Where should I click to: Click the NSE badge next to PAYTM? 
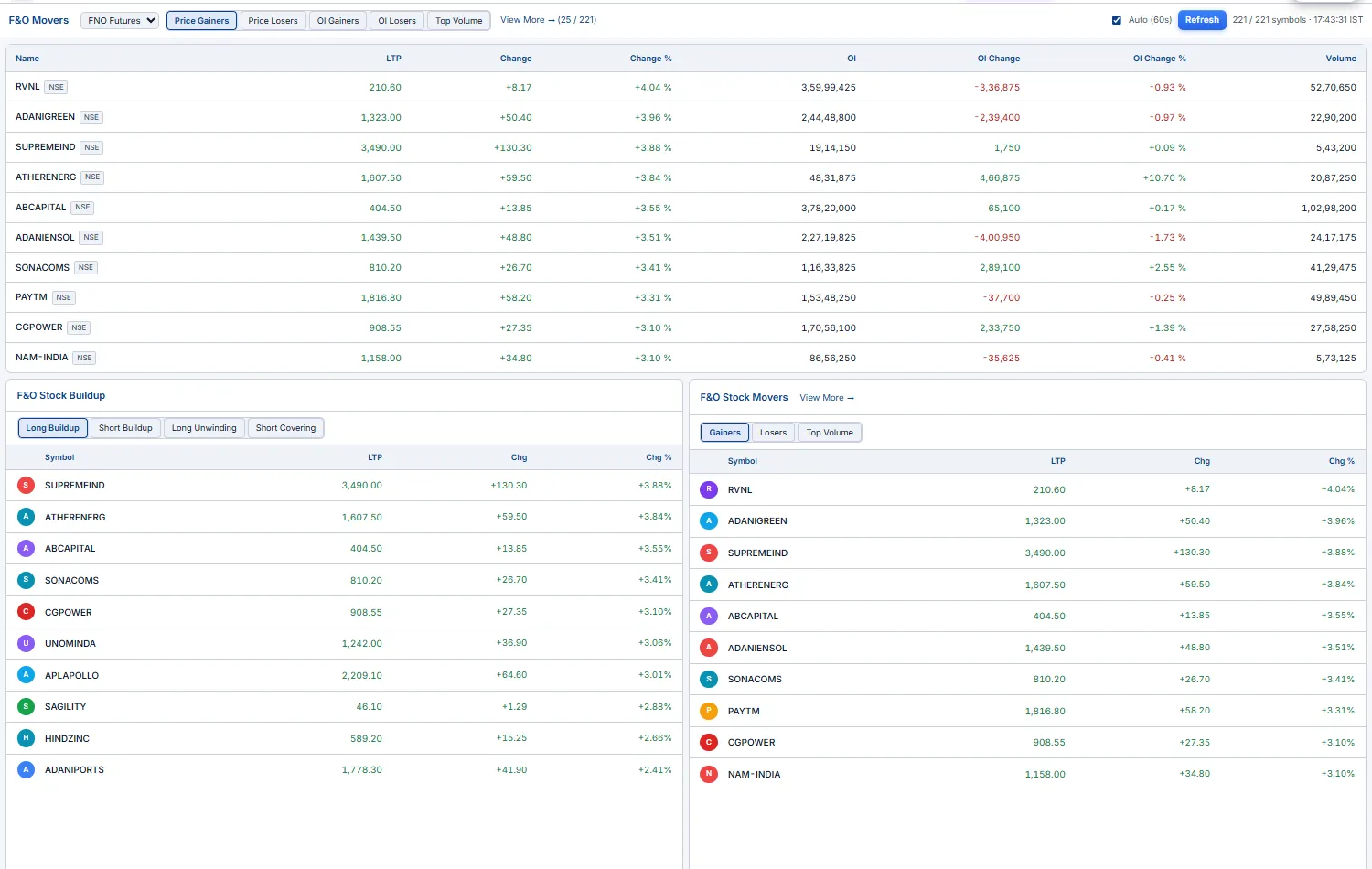(63, 297)
